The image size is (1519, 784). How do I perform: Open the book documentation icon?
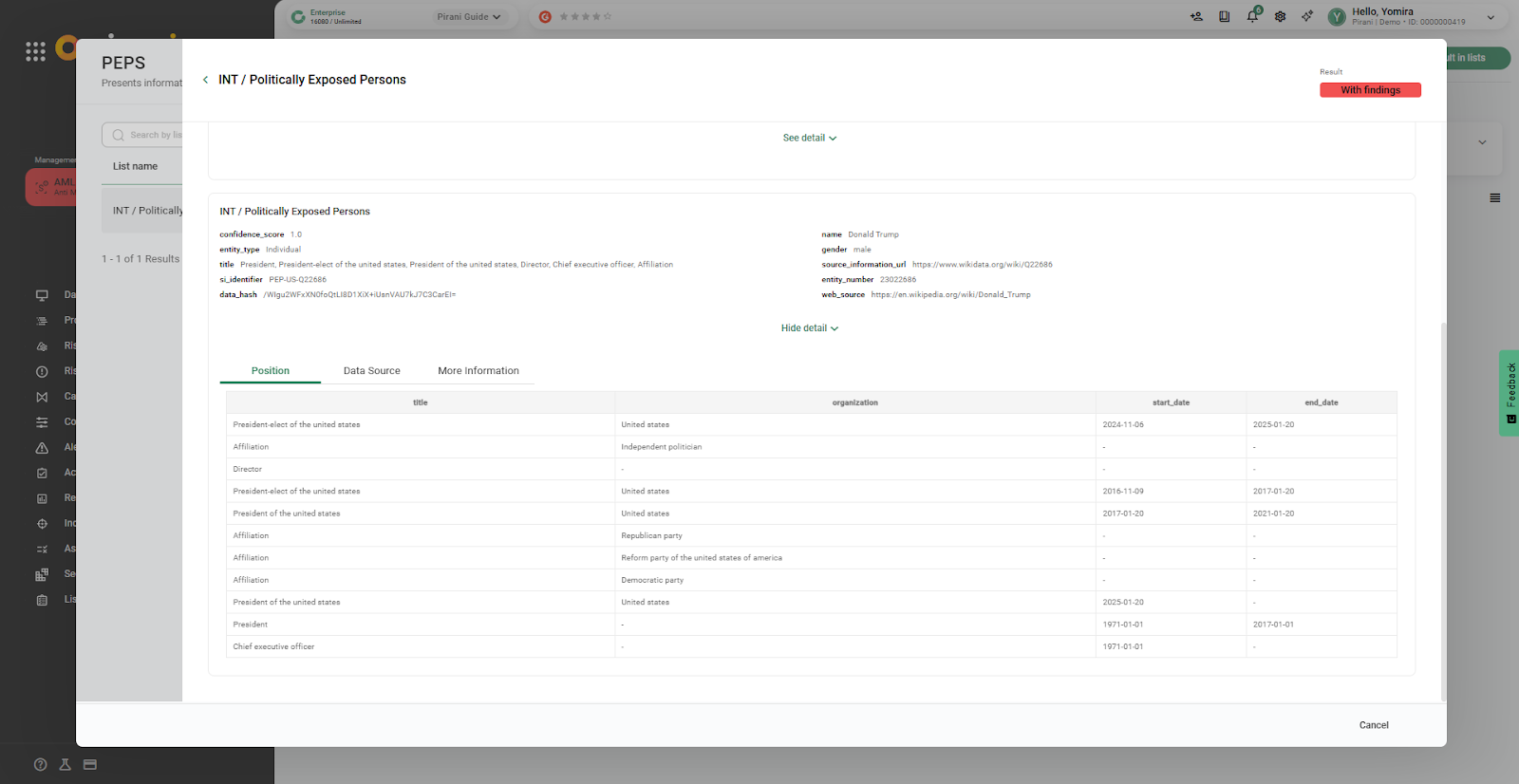click(1224, 16)
